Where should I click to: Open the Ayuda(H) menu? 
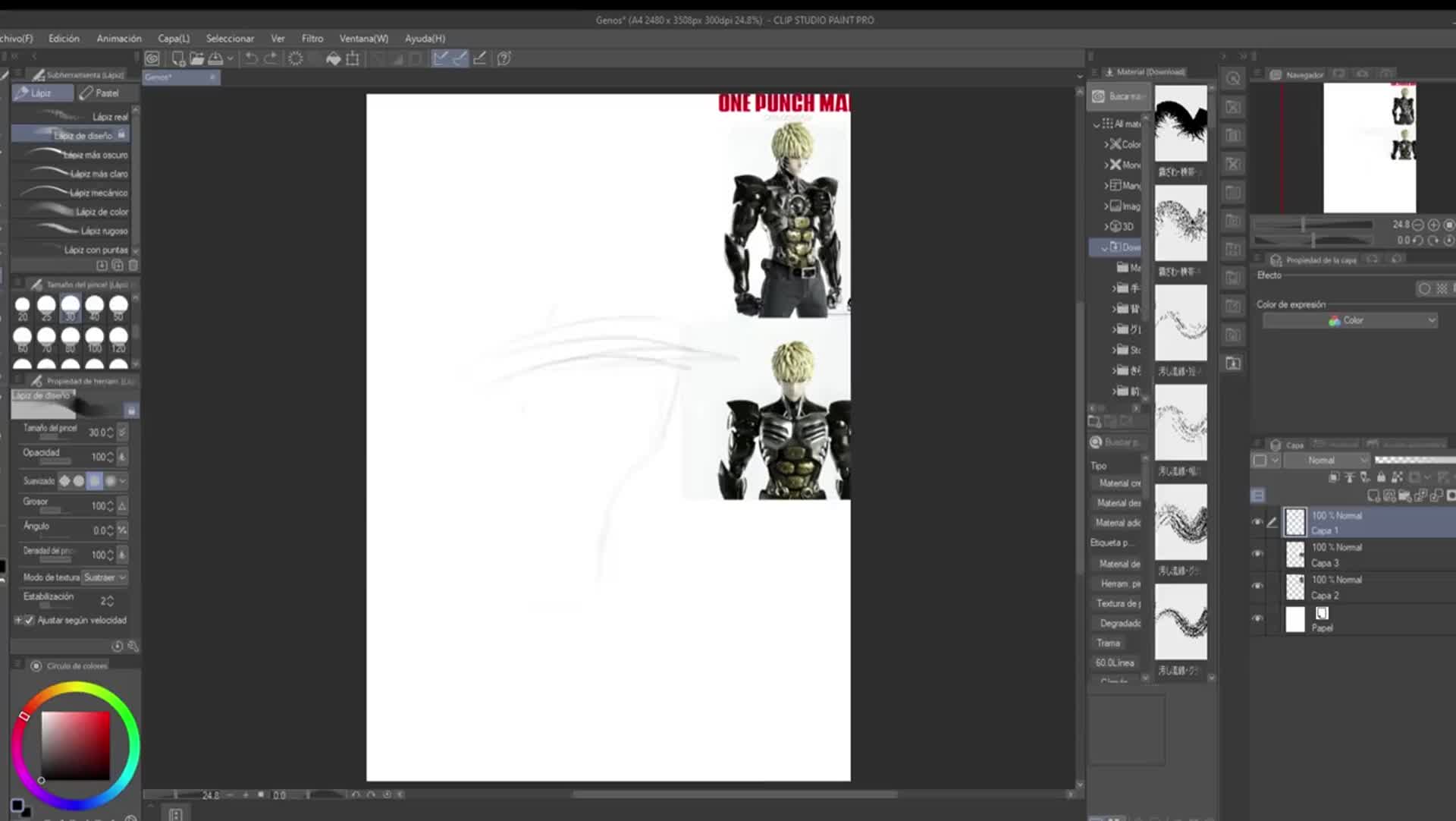(425, 38)
